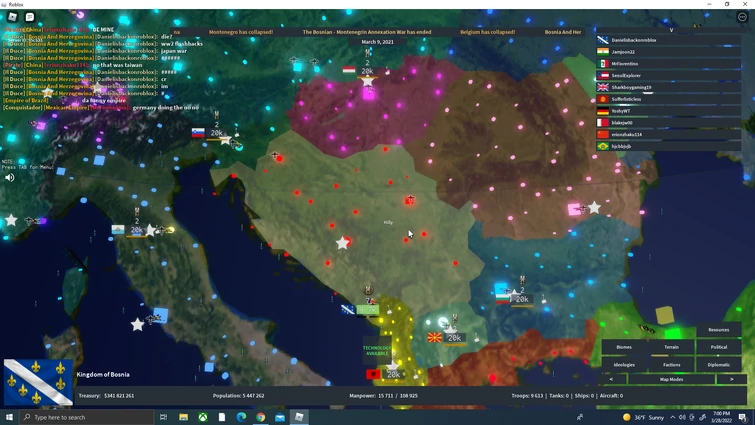
Task: Open Task View on the taskbar
Action: (x=163, y=417)
